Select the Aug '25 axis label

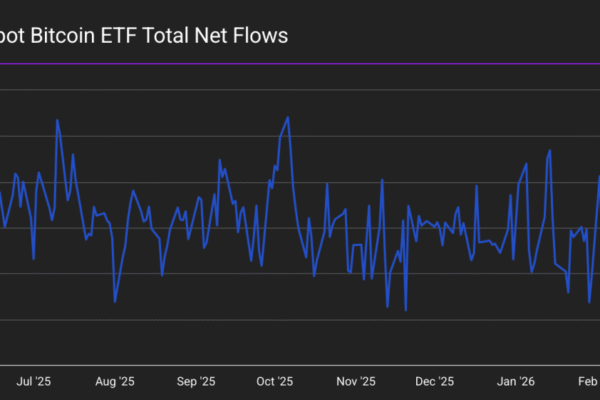[x=114, y=381]
